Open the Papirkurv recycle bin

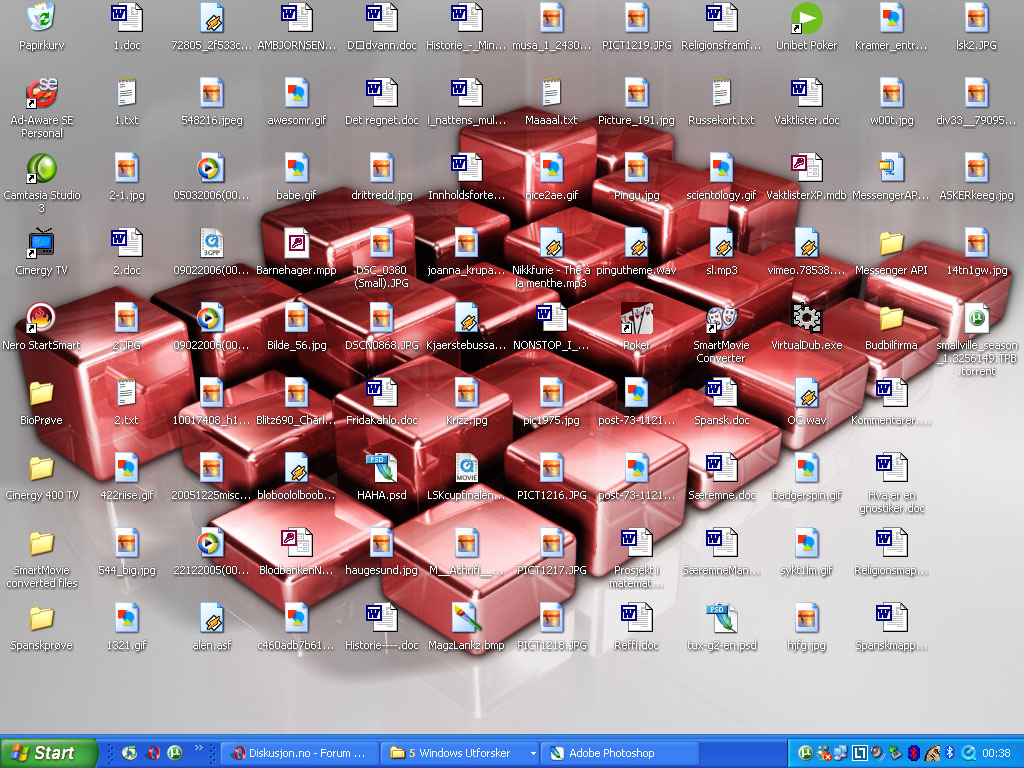coord(41,17)
